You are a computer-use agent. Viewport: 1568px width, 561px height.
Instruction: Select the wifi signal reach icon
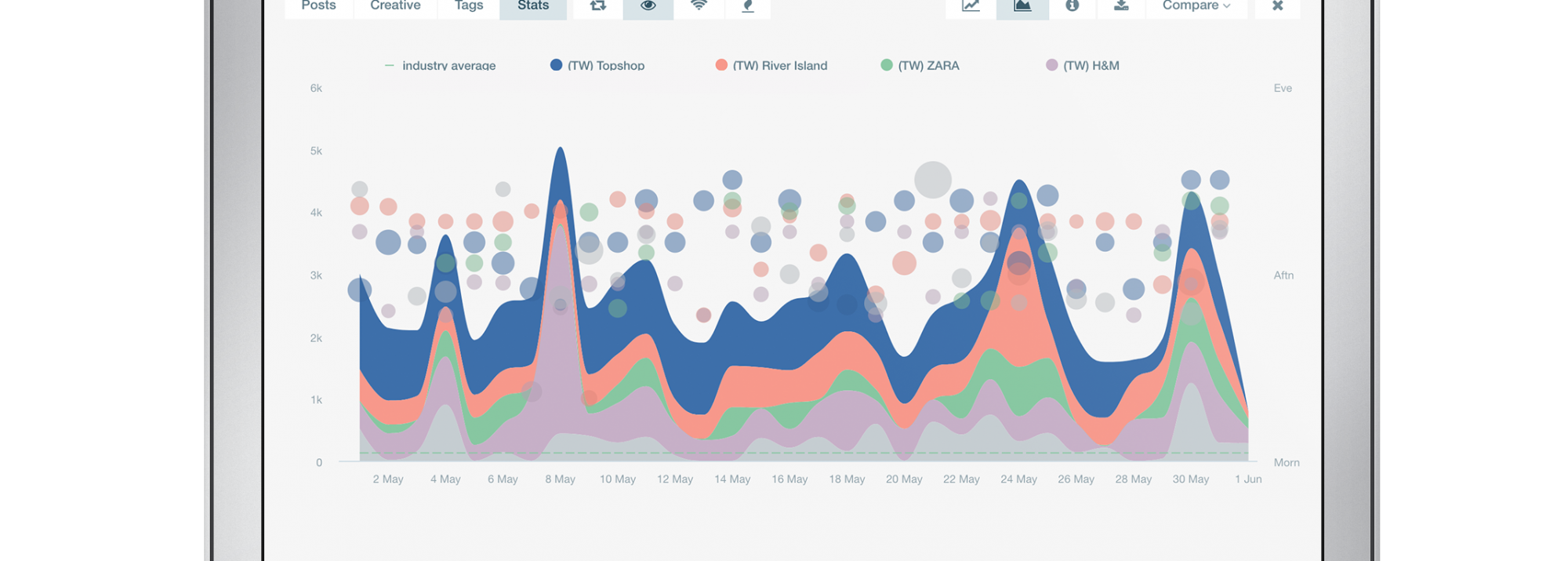tap(699, 6)
